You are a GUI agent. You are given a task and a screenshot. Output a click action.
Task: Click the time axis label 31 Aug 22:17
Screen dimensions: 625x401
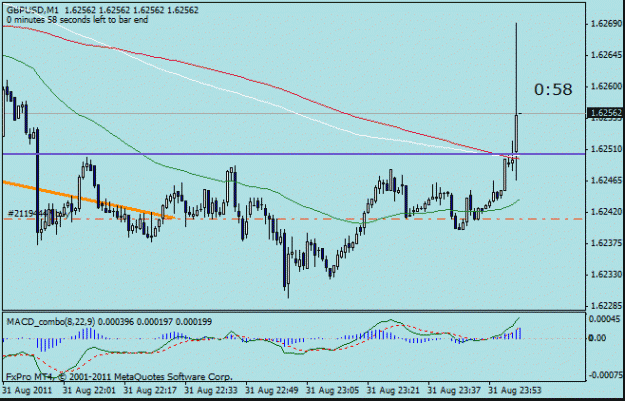(x=150, y=389)
